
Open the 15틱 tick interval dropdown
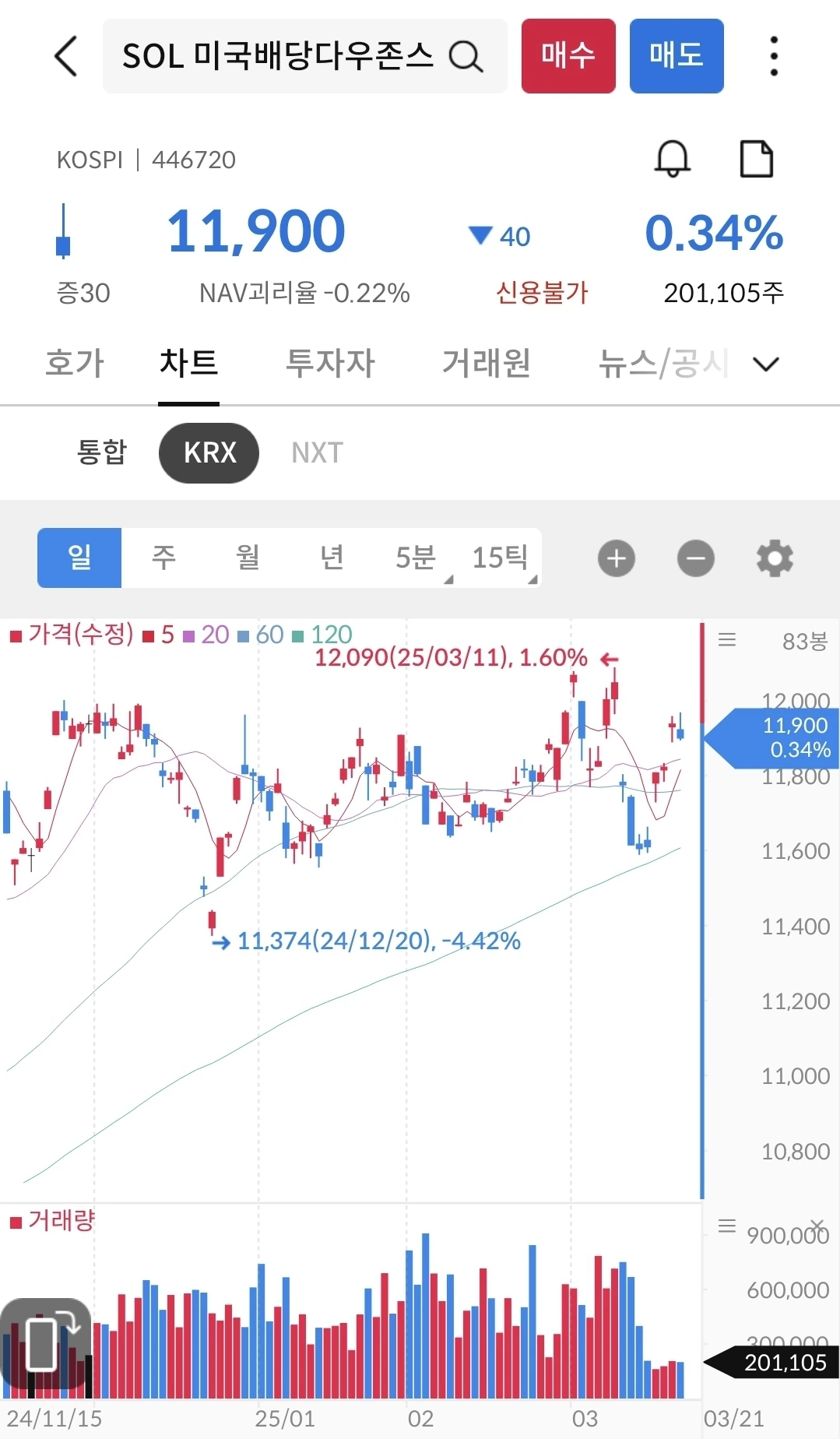coord(500,558)
